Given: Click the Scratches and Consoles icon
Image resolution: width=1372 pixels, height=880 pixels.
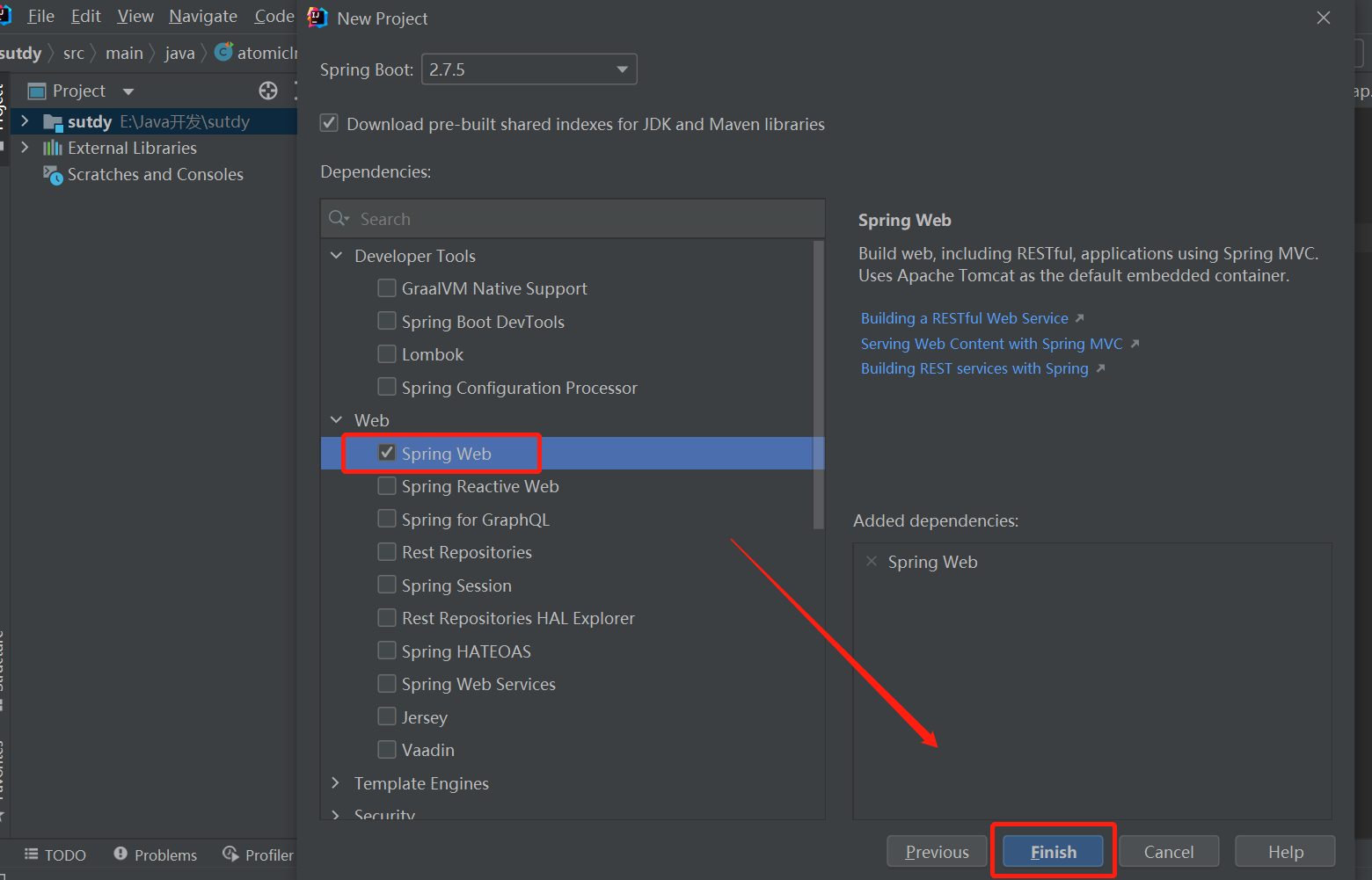Looking at the screenshot, I should 54,175.
